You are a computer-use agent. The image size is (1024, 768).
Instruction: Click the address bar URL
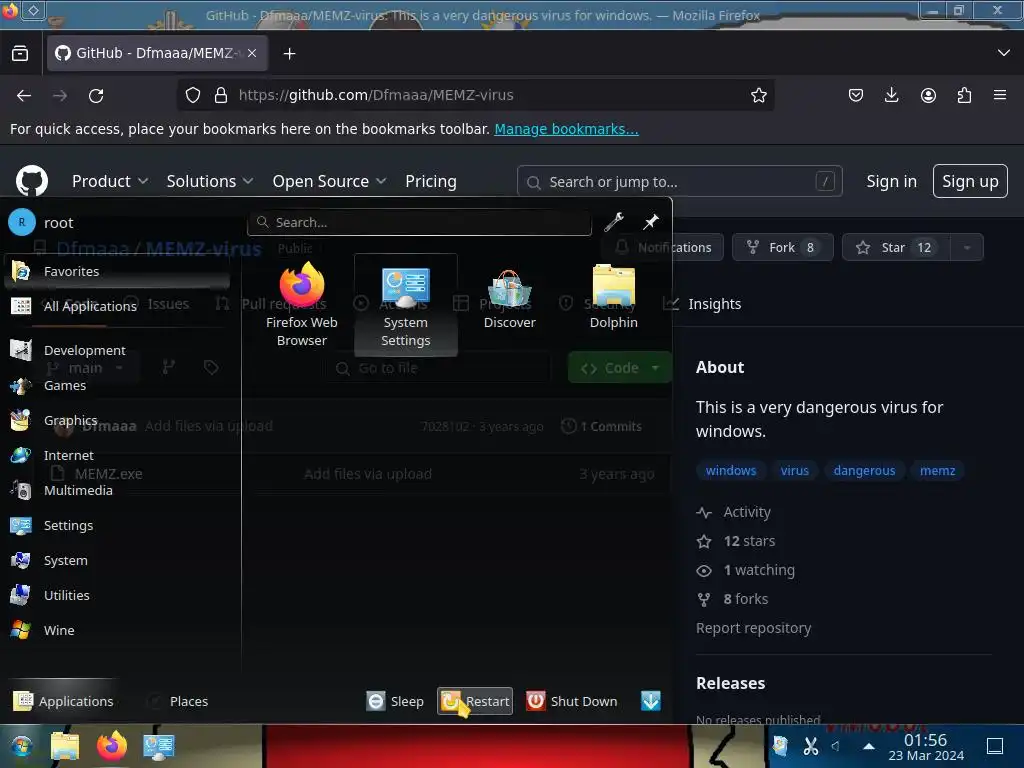pyautogui.click(x=376, y=95)
